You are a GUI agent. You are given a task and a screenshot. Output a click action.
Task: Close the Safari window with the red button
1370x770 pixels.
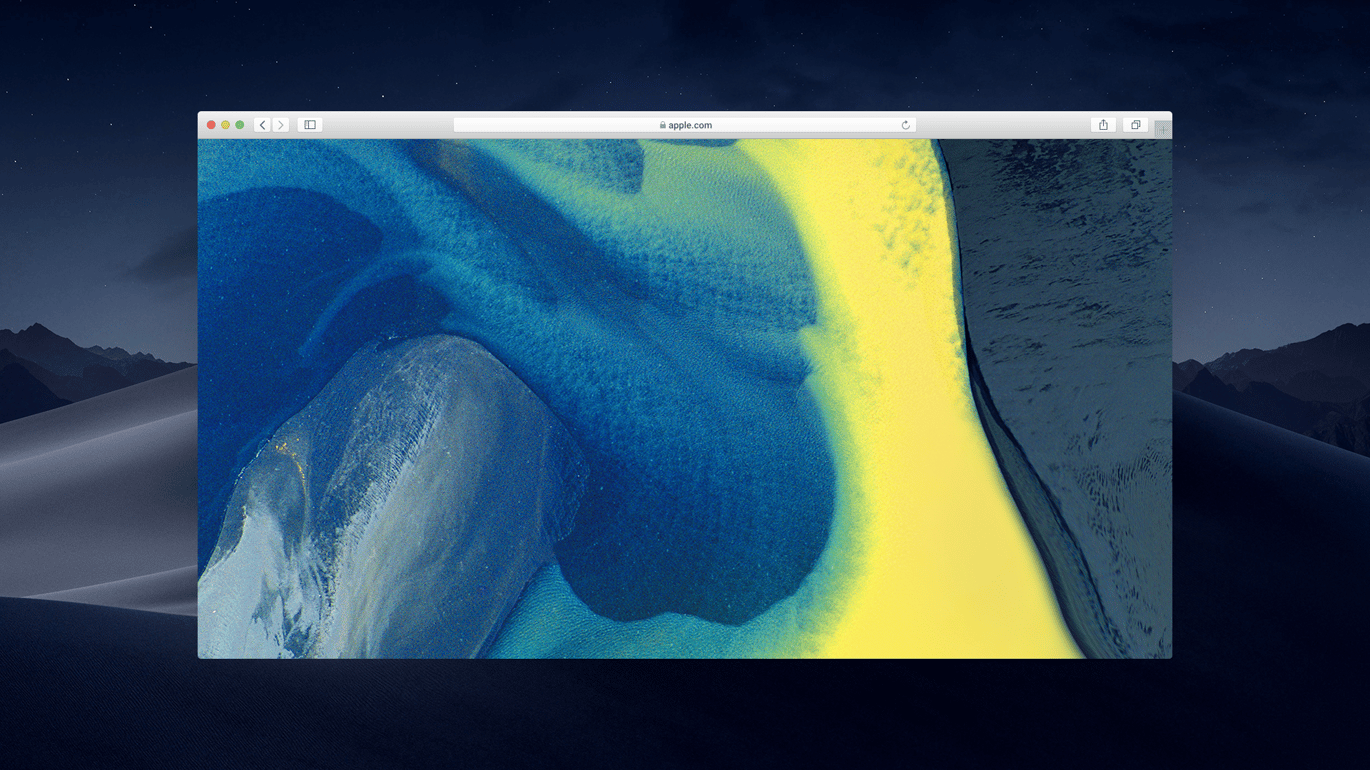pyautogui.click(x=211, y=125)
